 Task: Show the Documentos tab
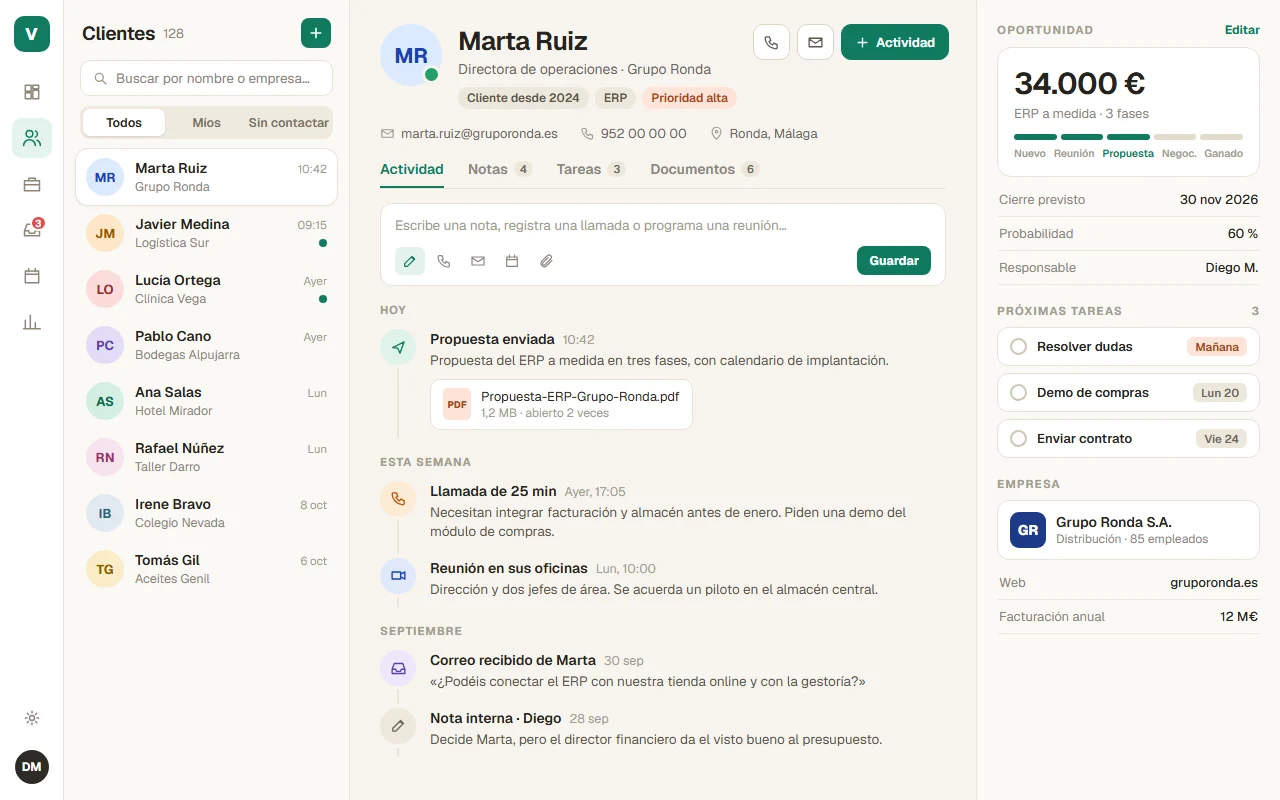pyautogui.click(x=705, y=169)
